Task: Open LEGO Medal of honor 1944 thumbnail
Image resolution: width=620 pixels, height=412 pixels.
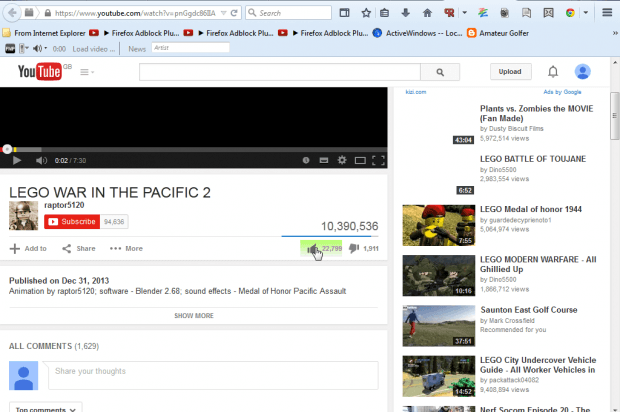Action: click(x=439, y=225)
